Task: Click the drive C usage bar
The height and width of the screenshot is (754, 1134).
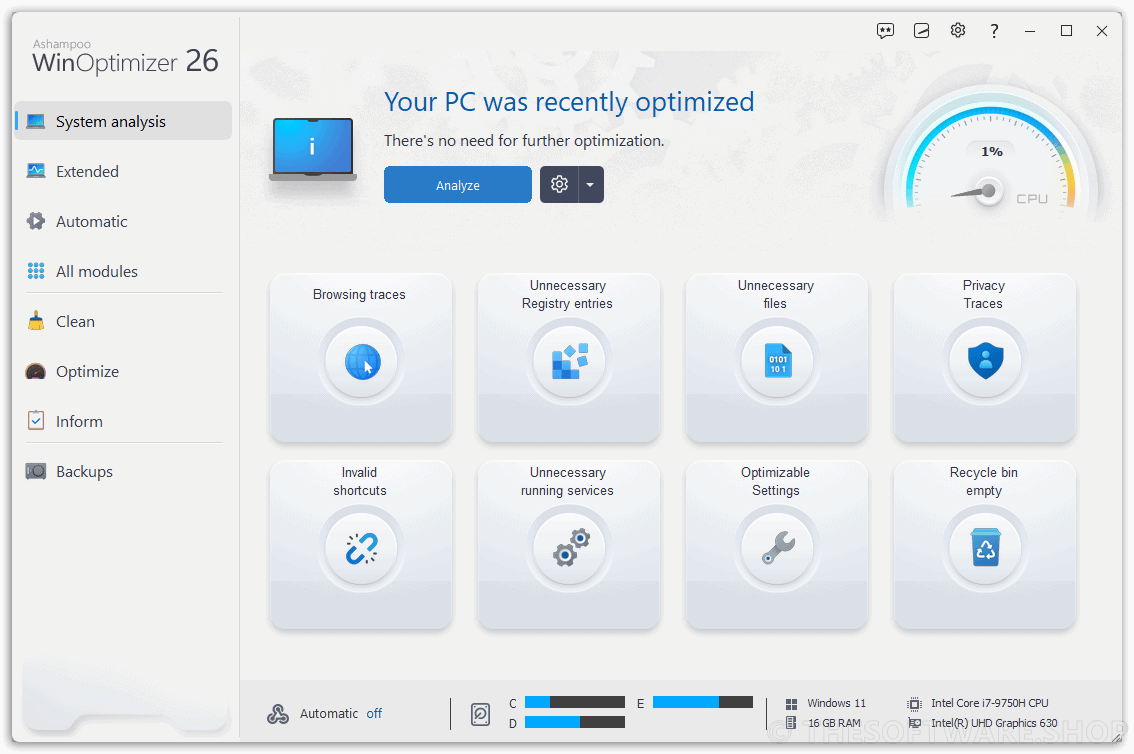Action: tap(575, 702)
